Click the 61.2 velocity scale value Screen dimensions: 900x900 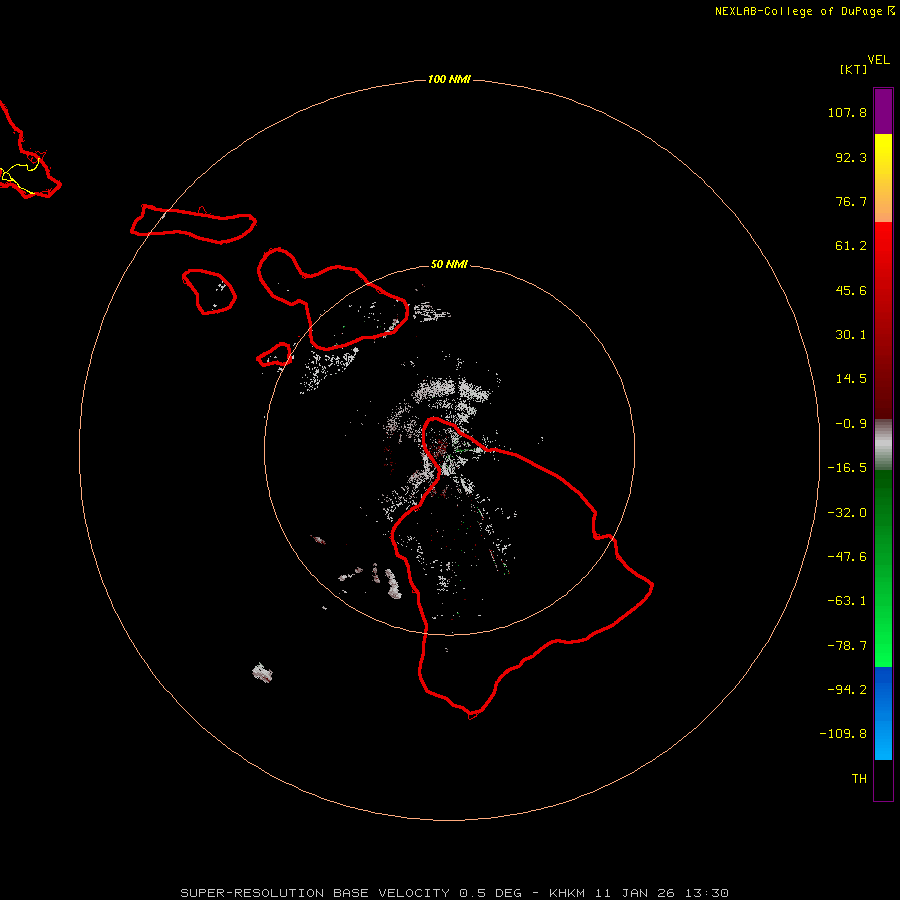click(x=851, y=246)
